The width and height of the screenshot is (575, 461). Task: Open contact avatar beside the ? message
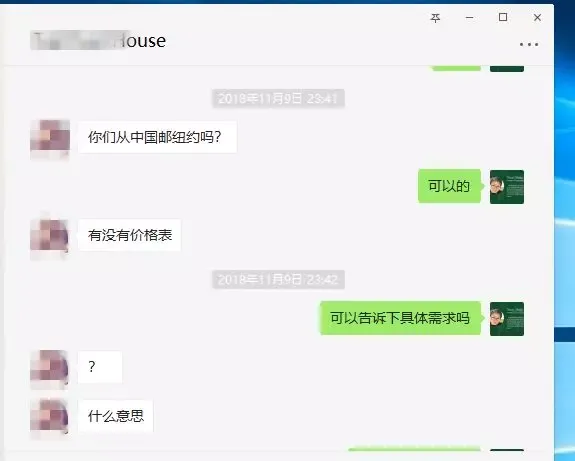[50, 368]
